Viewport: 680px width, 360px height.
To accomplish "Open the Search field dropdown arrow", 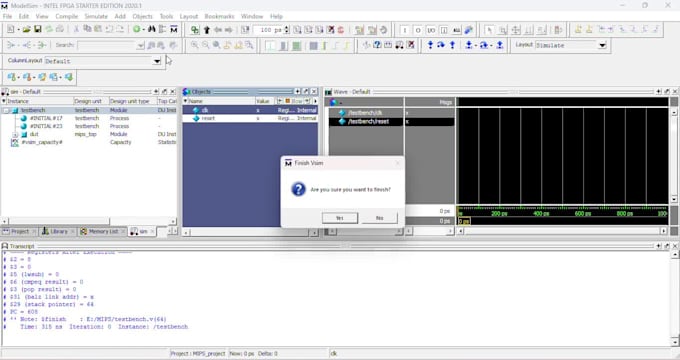I will pyautogui.click(x=141, y=45).
